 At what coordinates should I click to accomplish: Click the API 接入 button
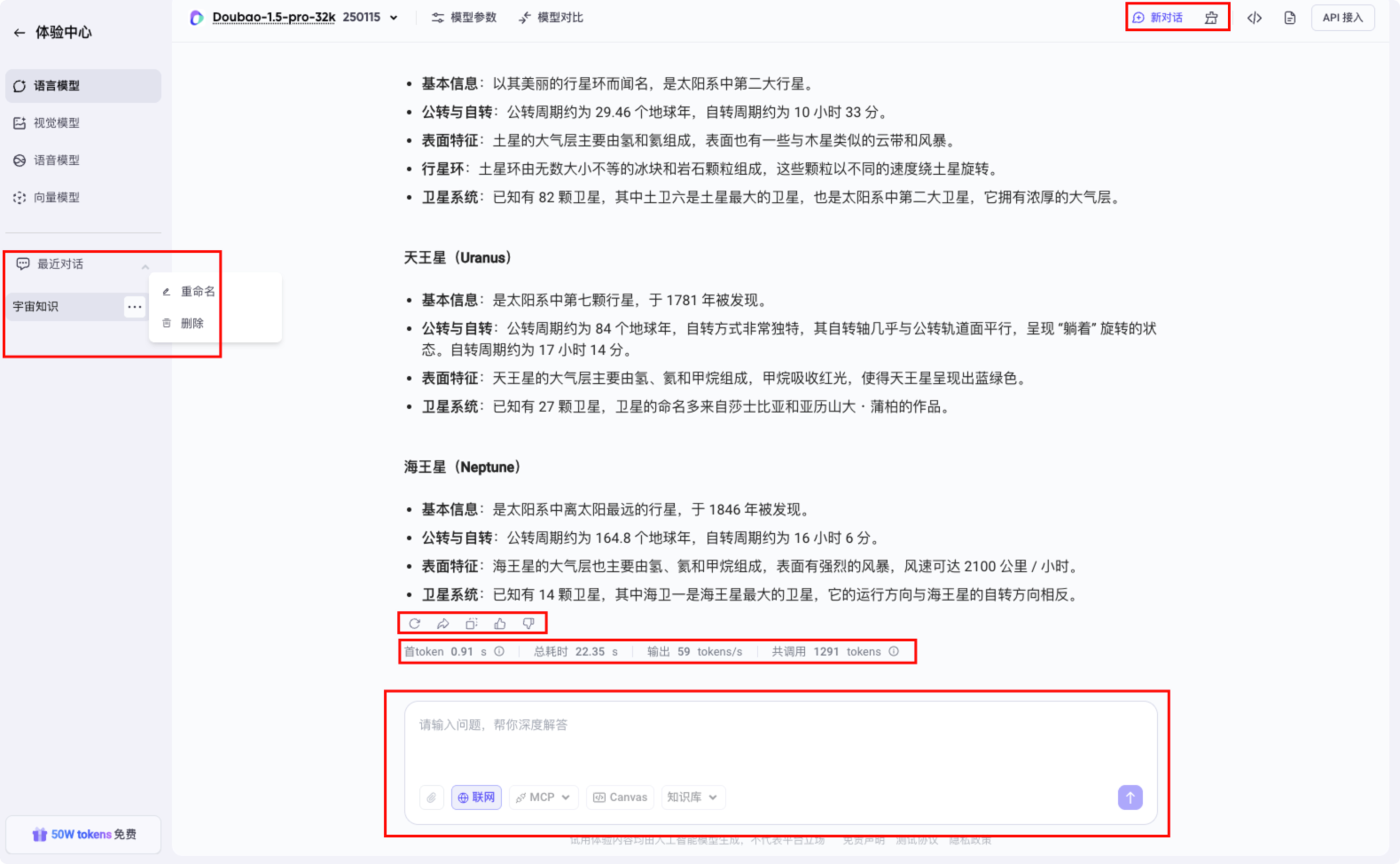click(1342, 18)
